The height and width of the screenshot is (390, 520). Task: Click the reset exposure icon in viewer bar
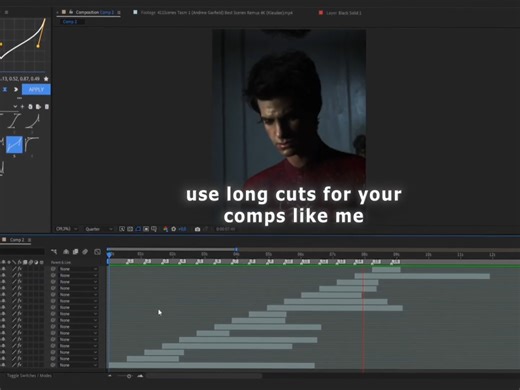tap(174, 229)
